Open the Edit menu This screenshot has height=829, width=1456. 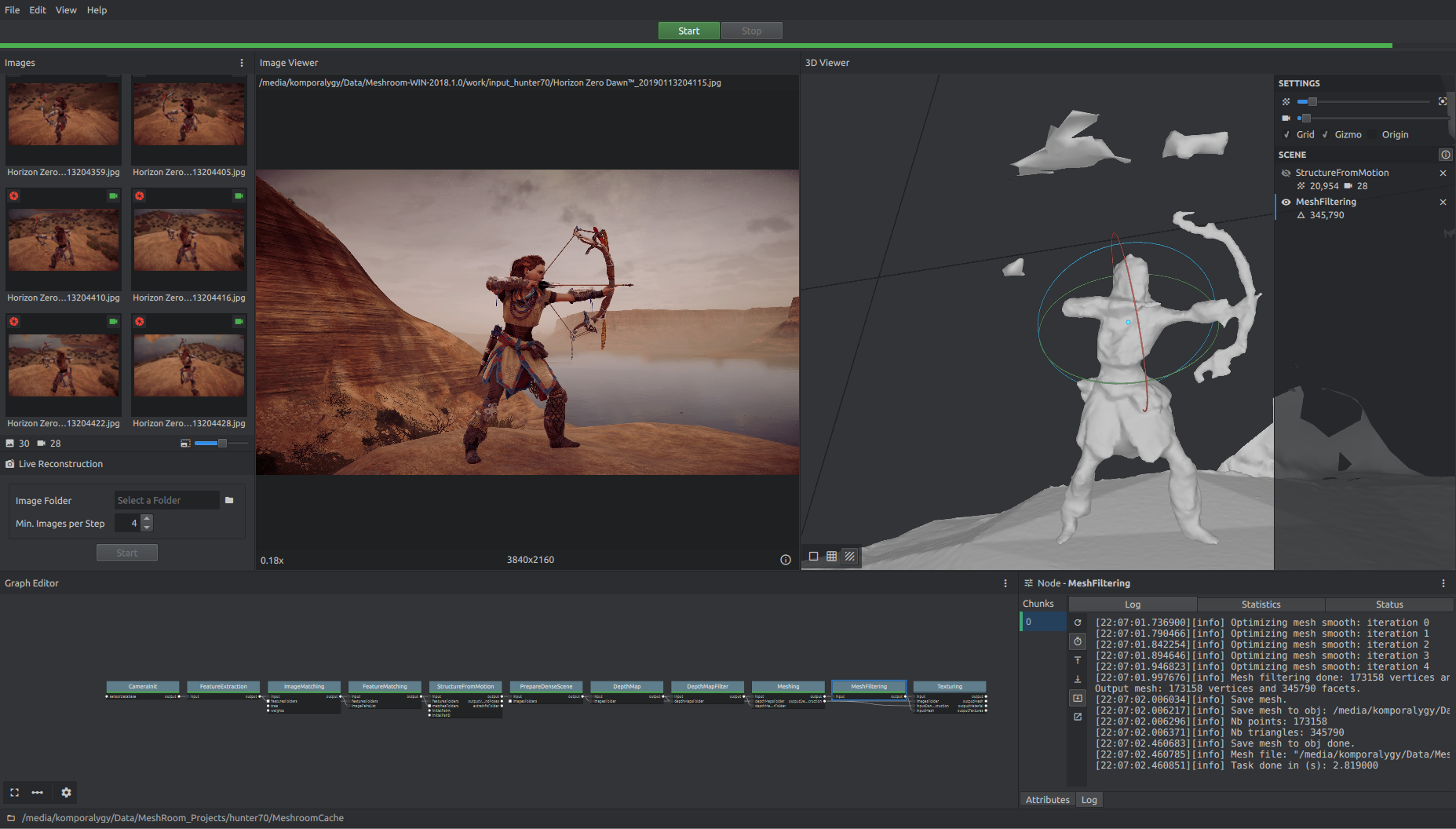coord(38,10)
